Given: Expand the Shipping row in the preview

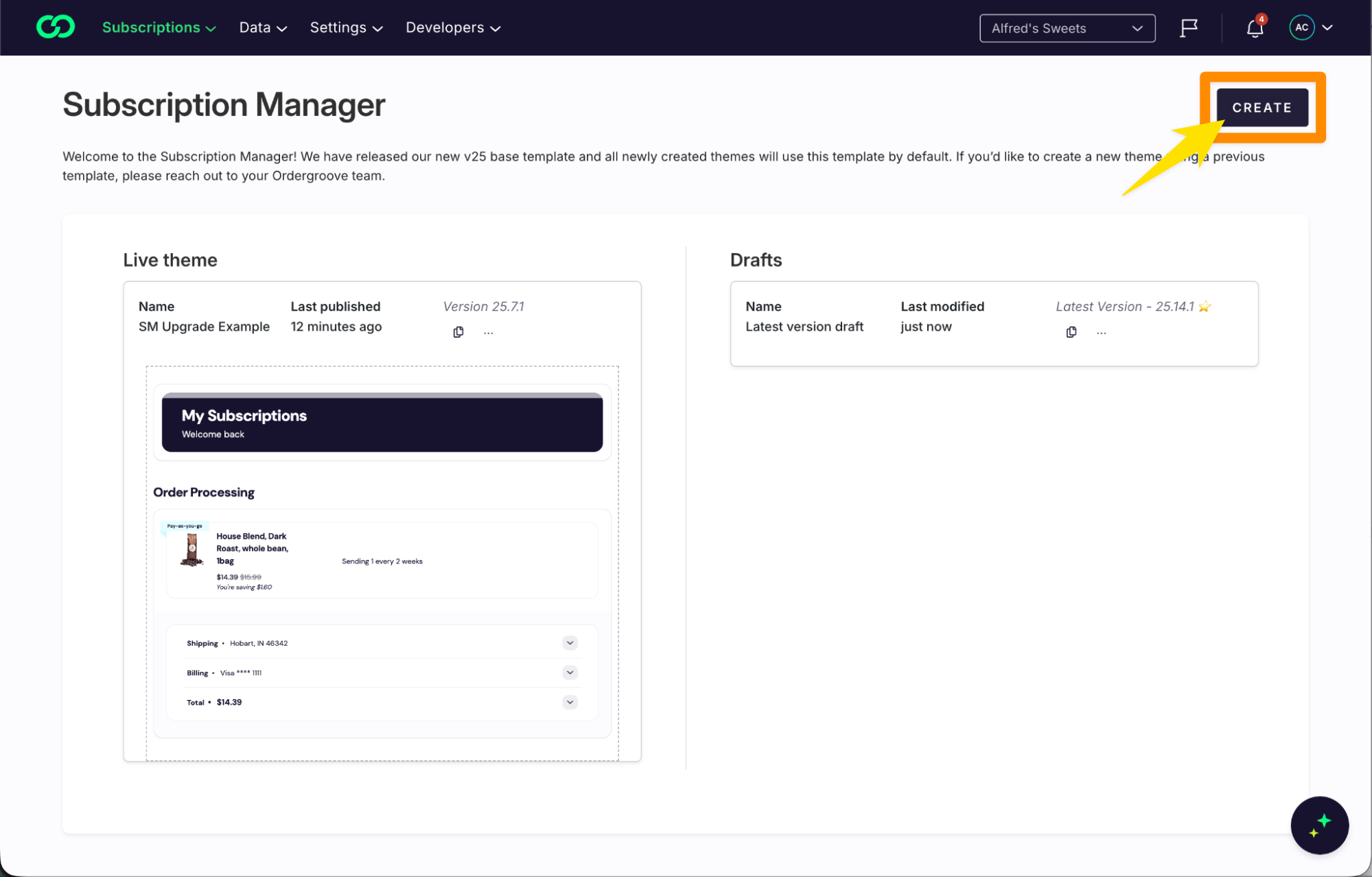Looking at the screenshot, I should 570,643.
